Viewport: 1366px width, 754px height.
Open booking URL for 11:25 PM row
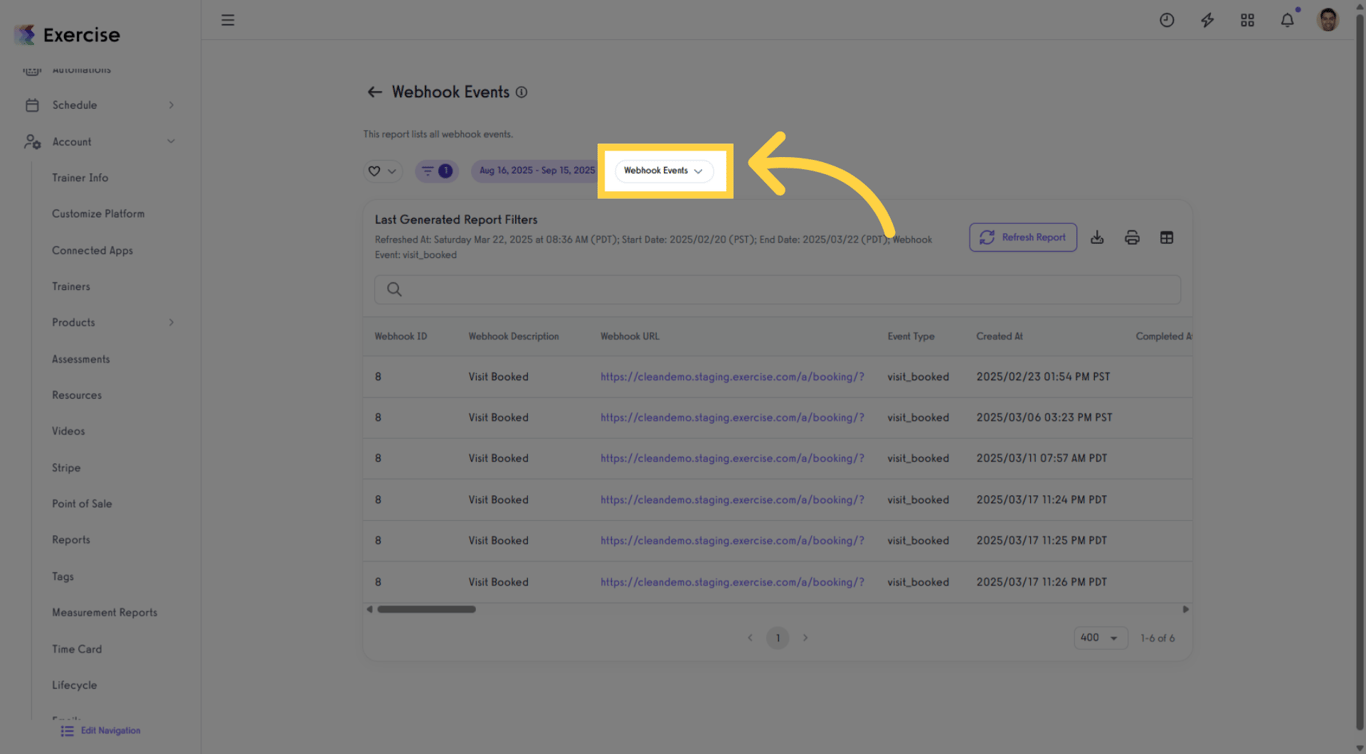coord(732,540)
